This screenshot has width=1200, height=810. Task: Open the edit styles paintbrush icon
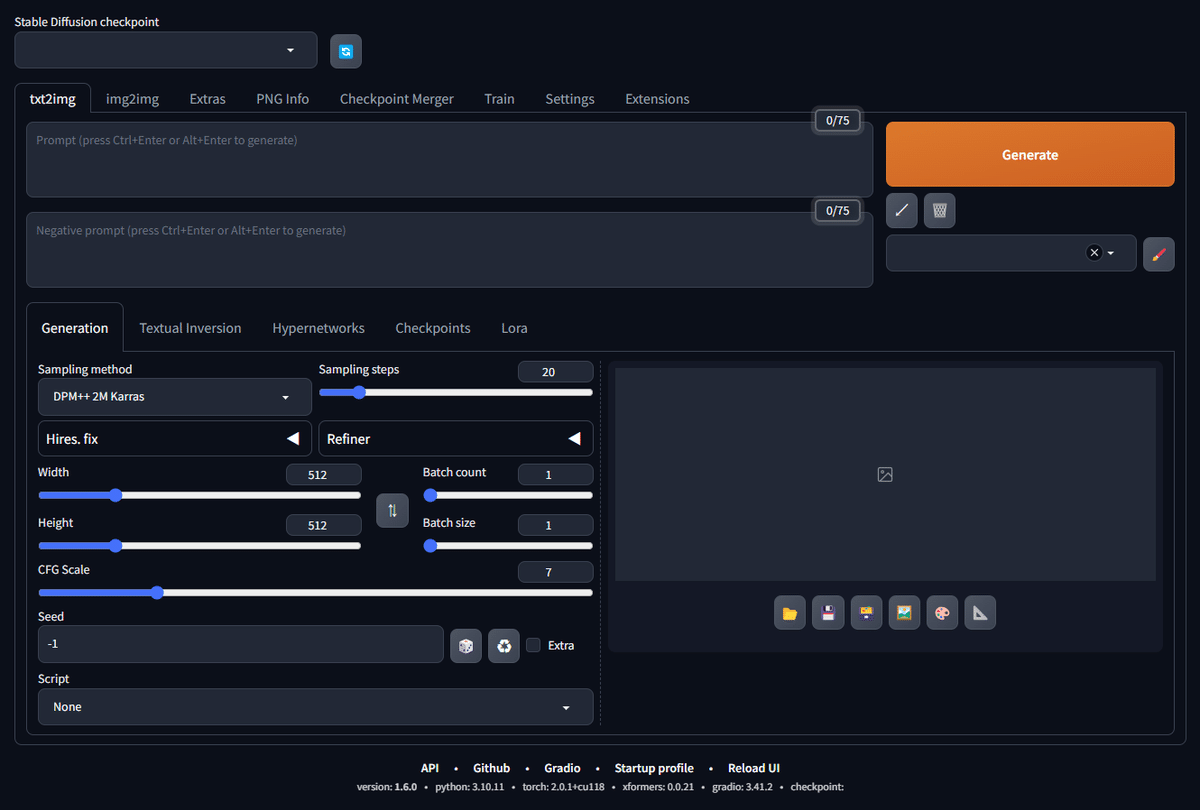(1159, 254)
